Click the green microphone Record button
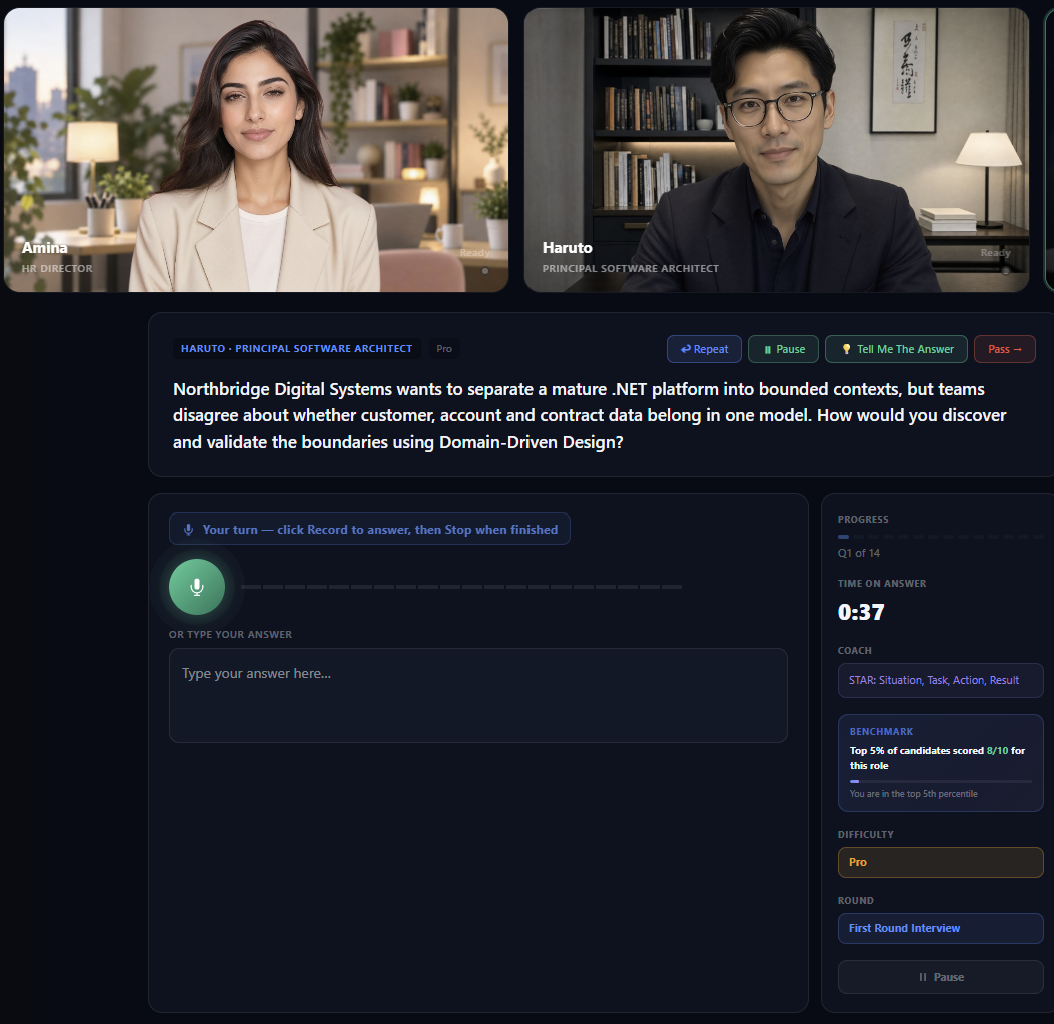Screen dimensions: 1054x1024 click(197, 587)
